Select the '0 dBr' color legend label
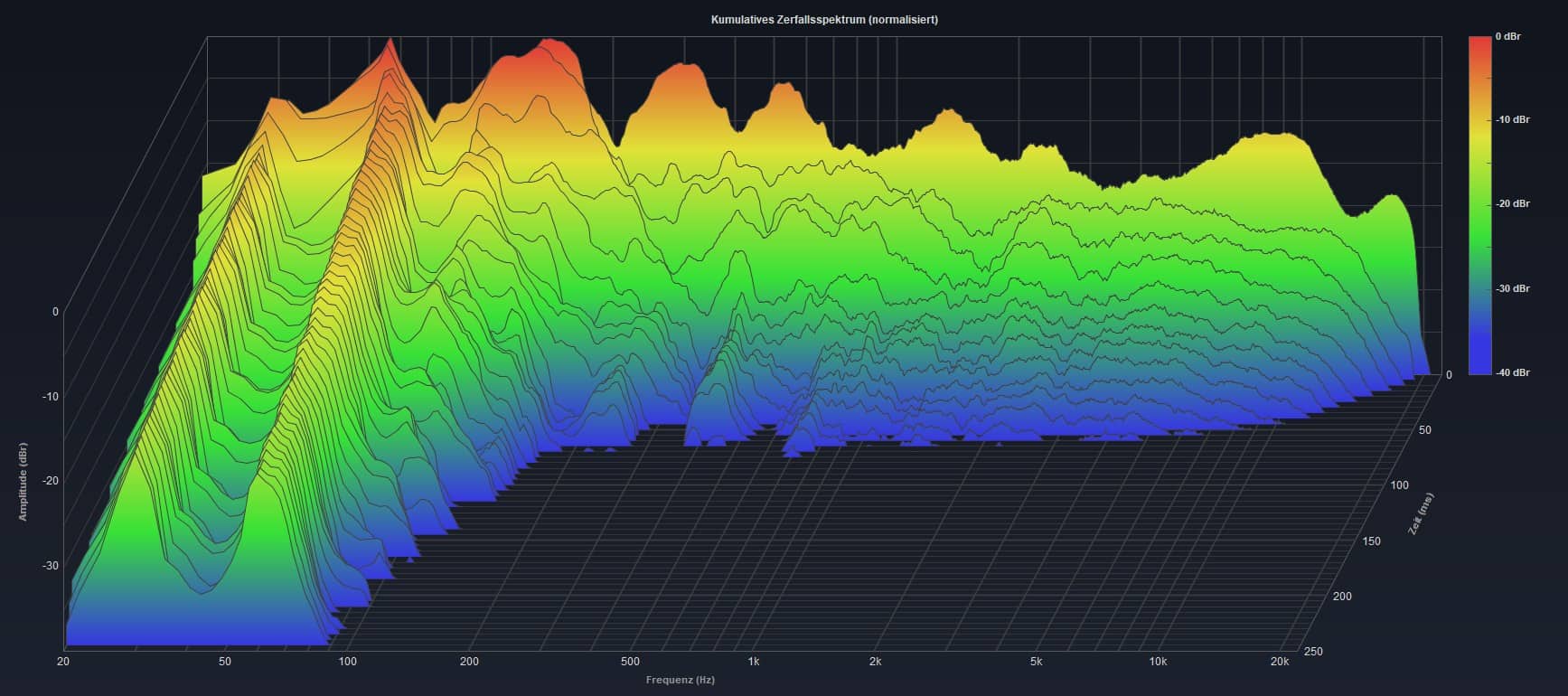Screen dimensions: 1568x696 tap(1507, 36)
